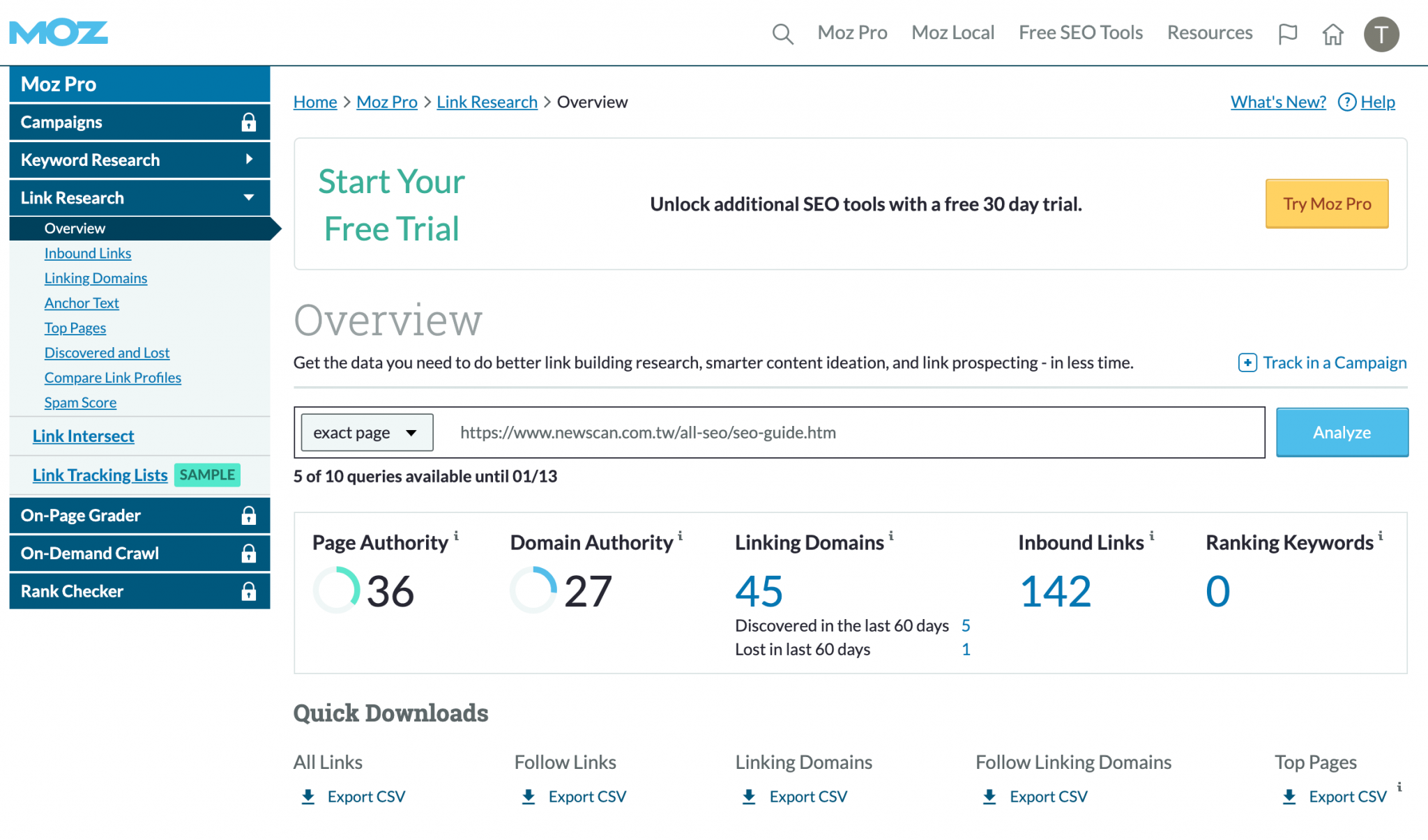Click the flag notification icon
Screen dimensions: 1428x840
point(1288,33)
